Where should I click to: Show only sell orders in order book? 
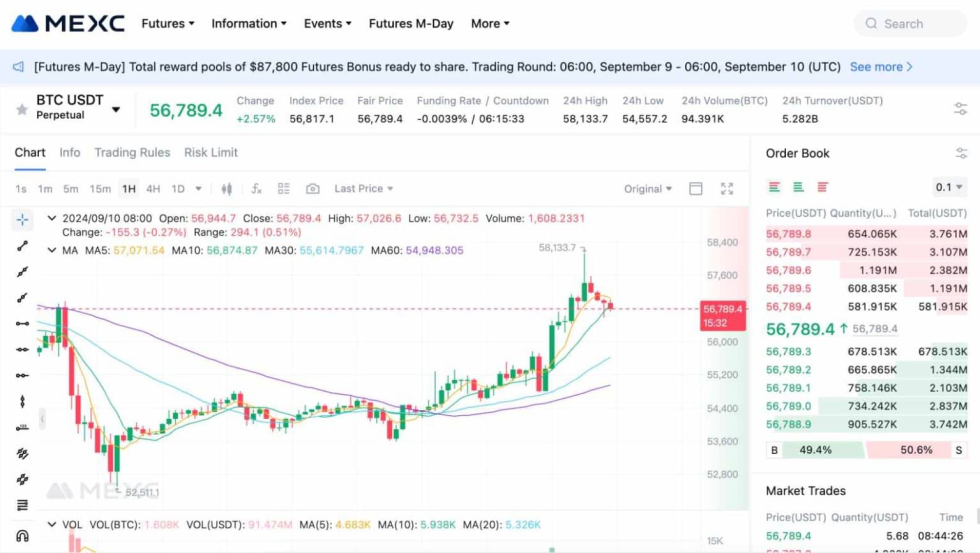coord(822,187)
